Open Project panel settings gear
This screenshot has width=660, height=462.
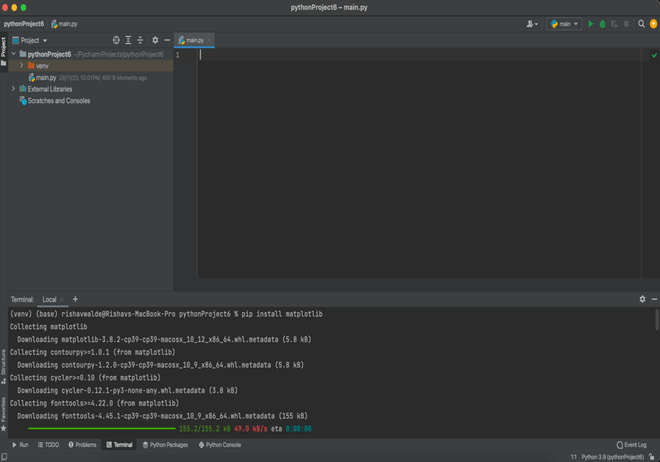pos(155,41)
